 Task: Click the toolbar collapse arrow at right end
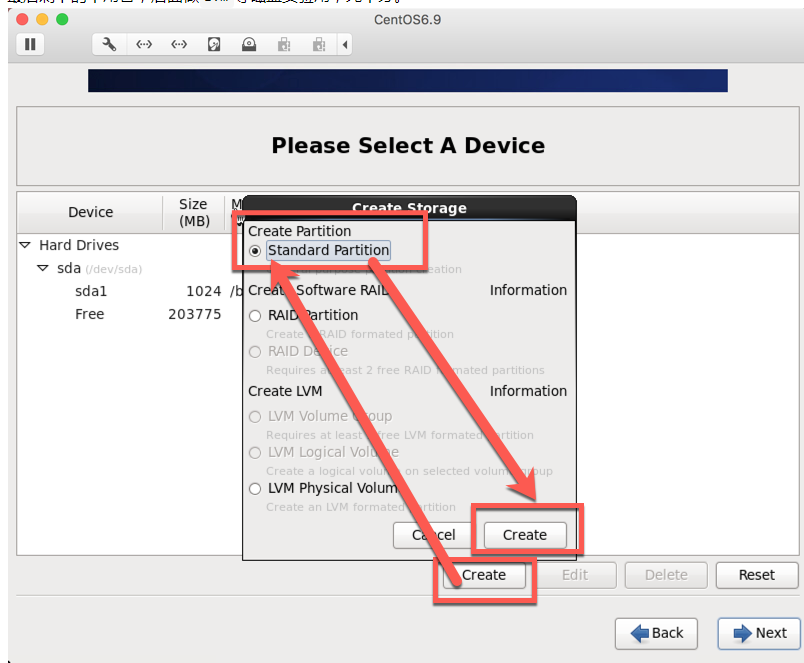tap(345, 44)
